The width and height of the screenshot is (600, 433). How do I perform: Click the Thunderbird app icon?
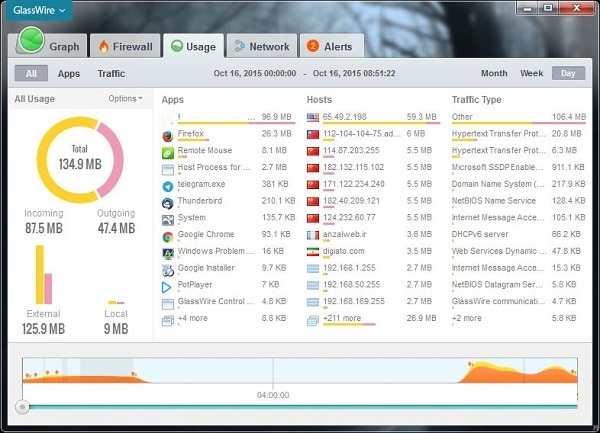tap(167, 202)
